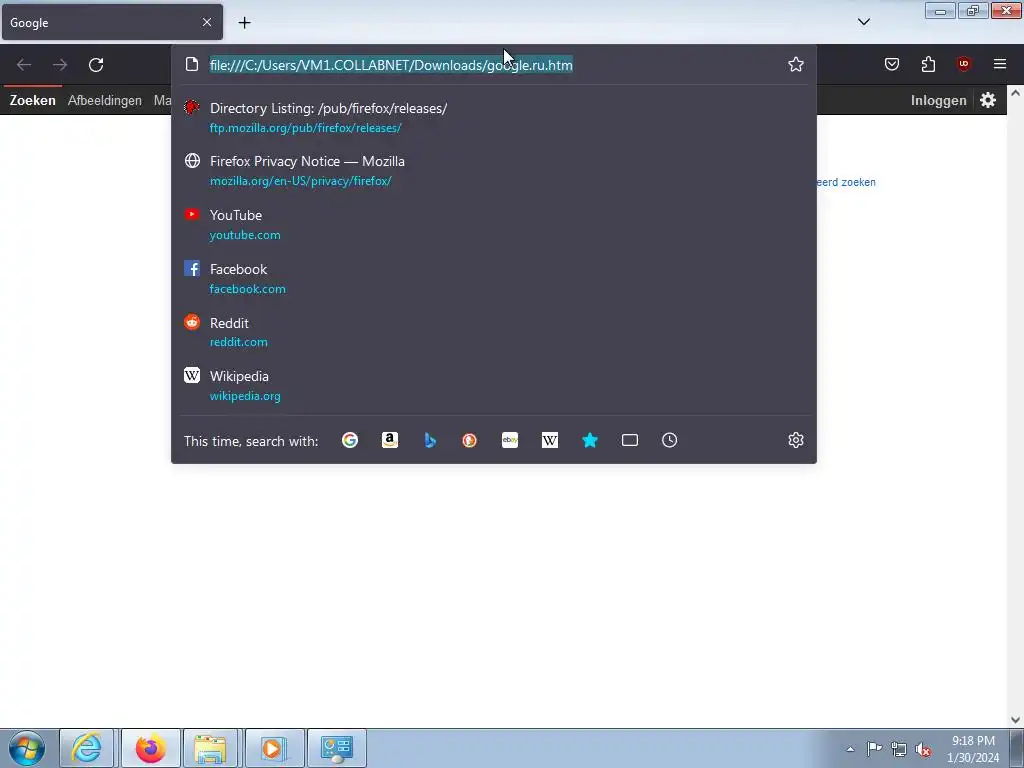Screen dimensions: 1024x768
Task: Close the Google tab
Action: (x=207, y=22)
